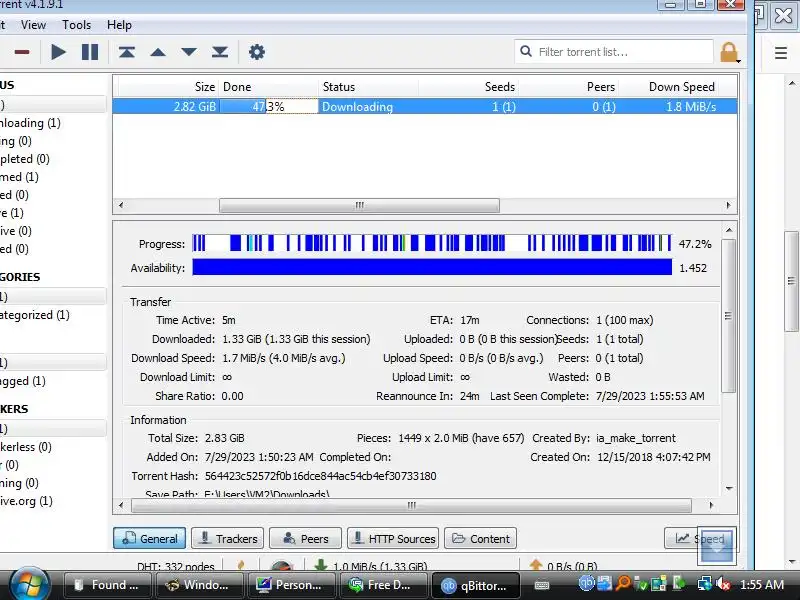Filter by Completed (0) status in sidebar
800x600 pixels.
[24, 159]
